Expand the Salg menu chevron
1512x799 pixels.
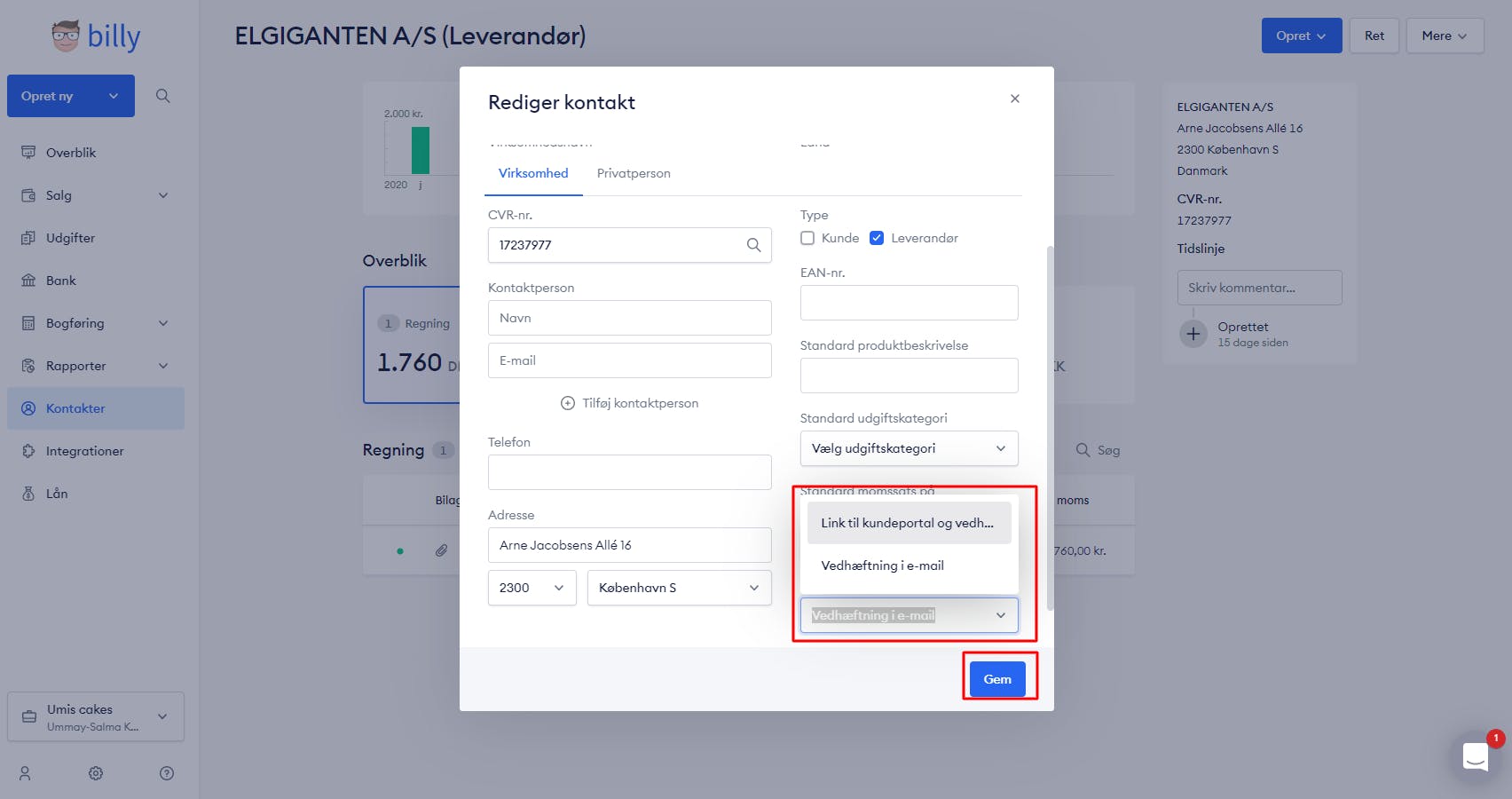click(x=163, y=195)
